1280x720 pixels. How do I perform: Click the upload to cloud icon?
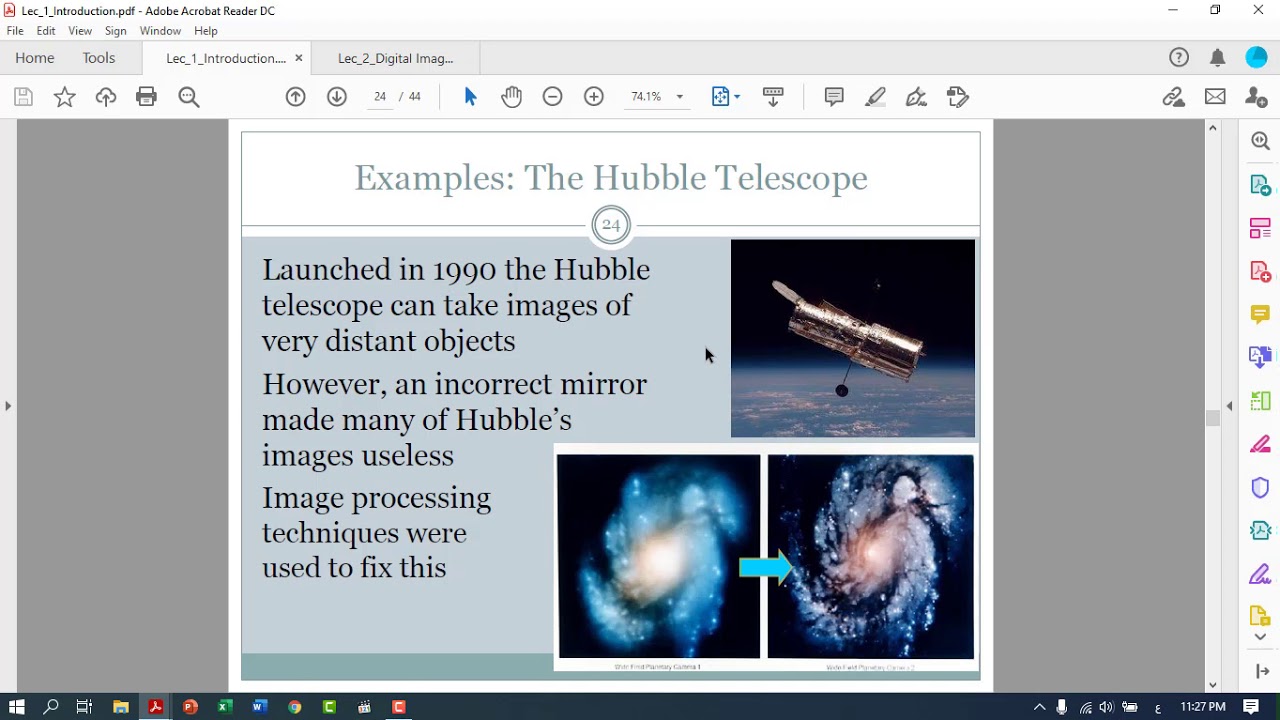106,97
